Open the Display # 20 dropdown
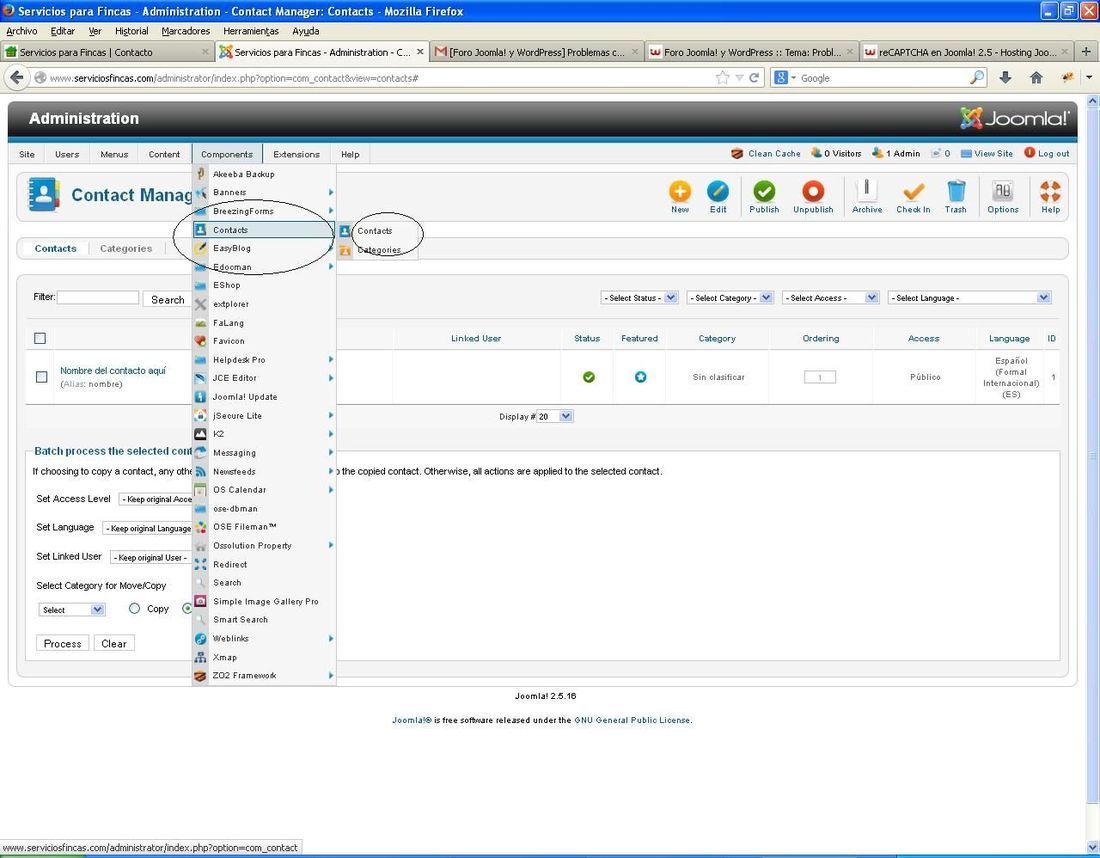The height and width of the screenshot is (858, 1100). pyautogui.click(x=555, y=416)
